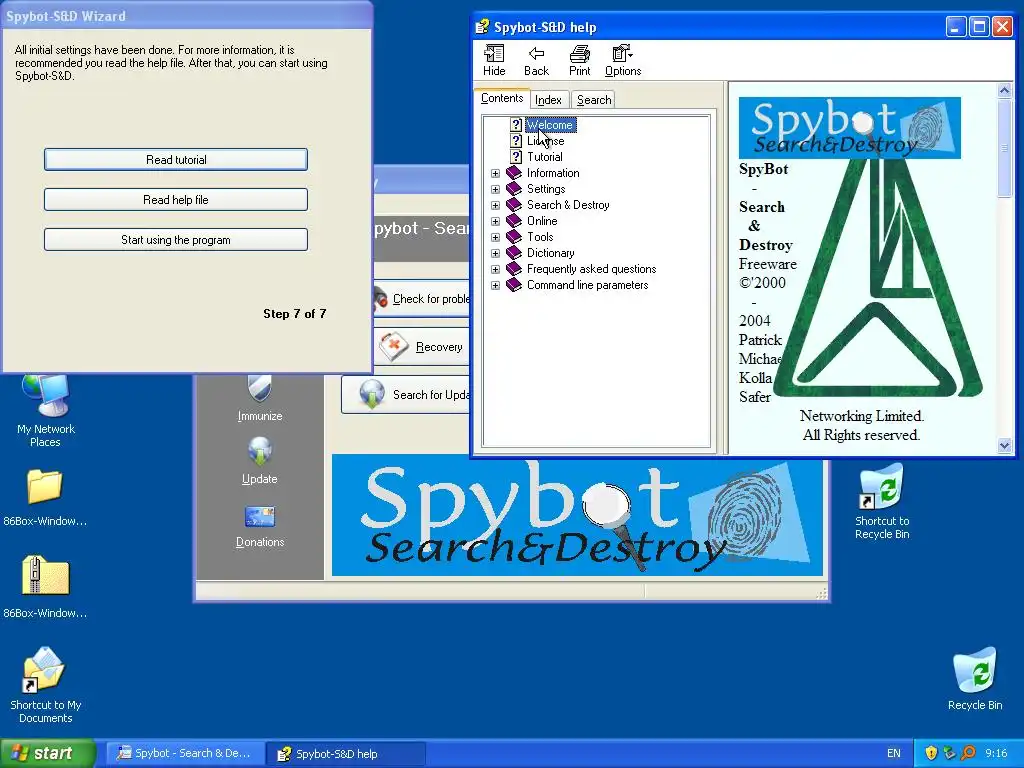The image size is (1024, 768).
Task: Open Immunize in Spybot sidebar
Action: 260,398
